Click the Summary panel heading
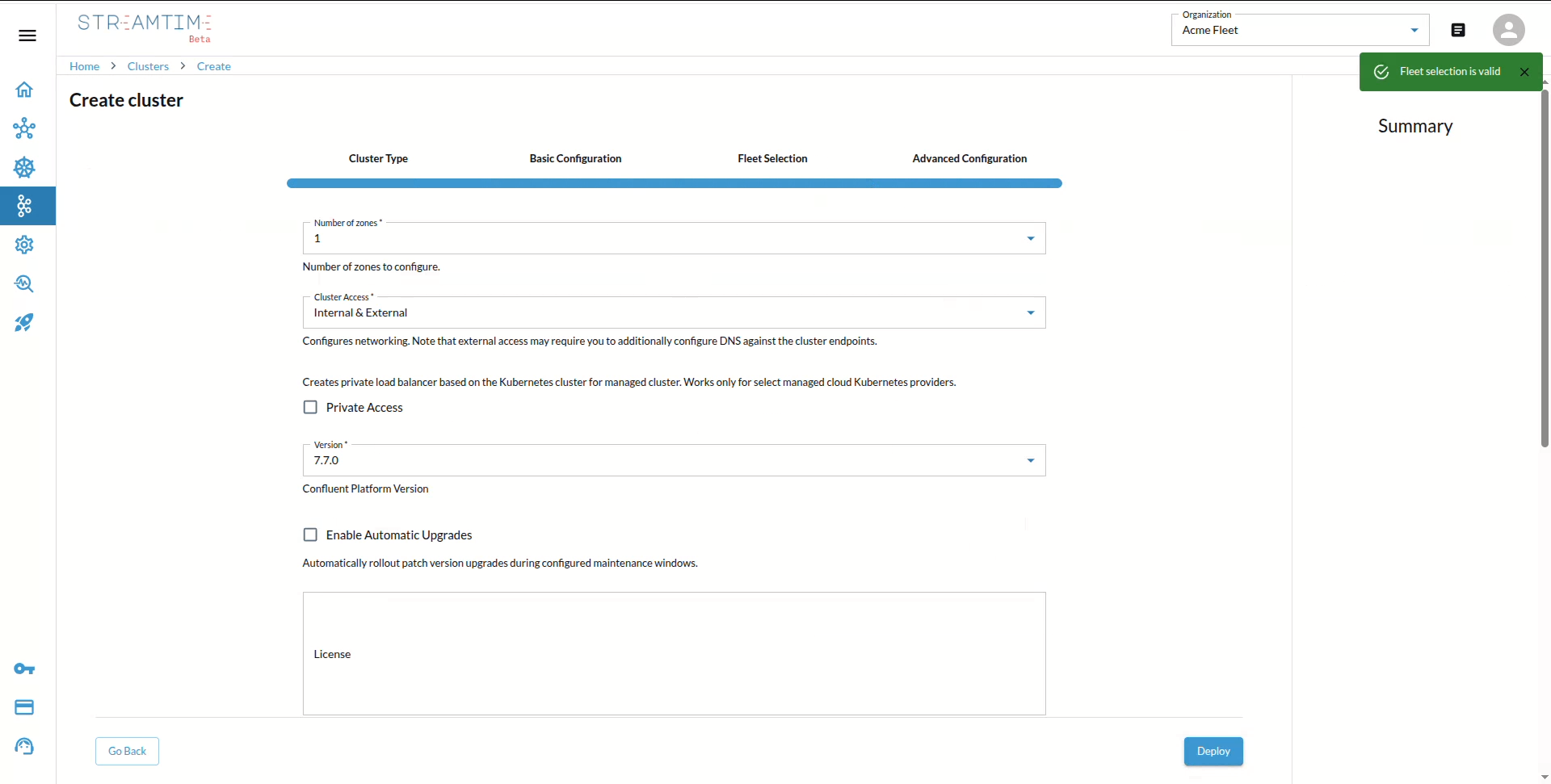 (x=1415, y=126)
